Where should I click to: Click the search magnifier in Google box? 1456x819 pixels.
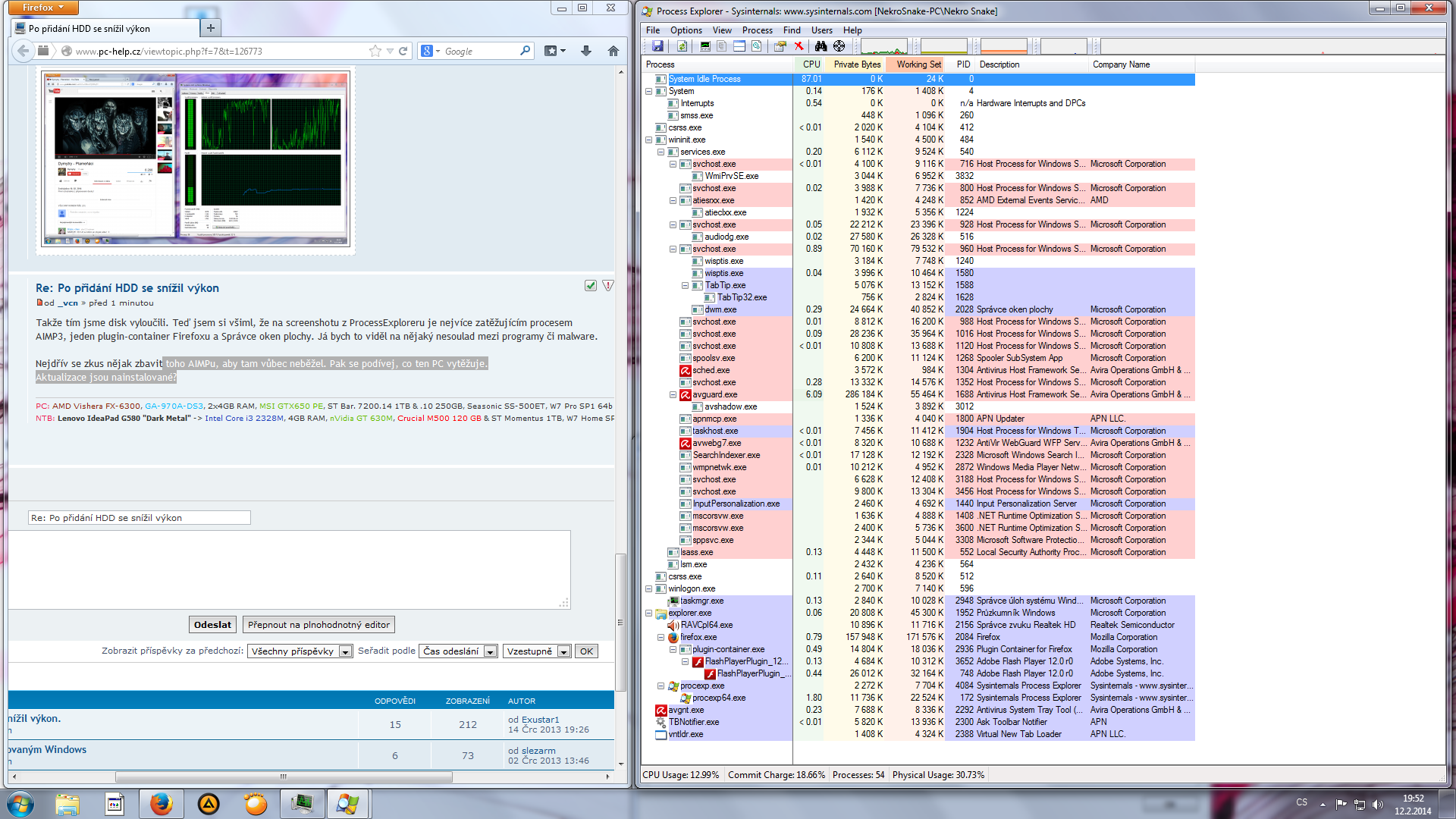526,51
